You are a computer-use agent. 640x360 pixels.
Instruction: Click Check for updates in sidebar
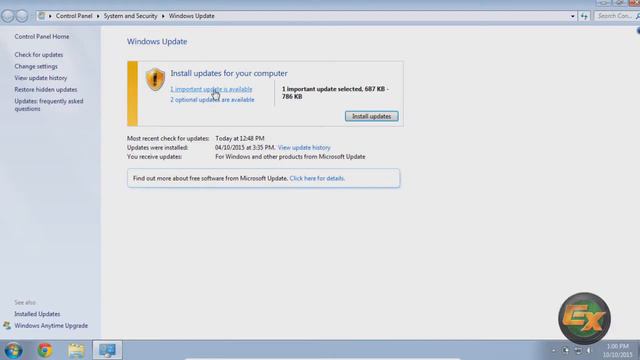[39, 54]
